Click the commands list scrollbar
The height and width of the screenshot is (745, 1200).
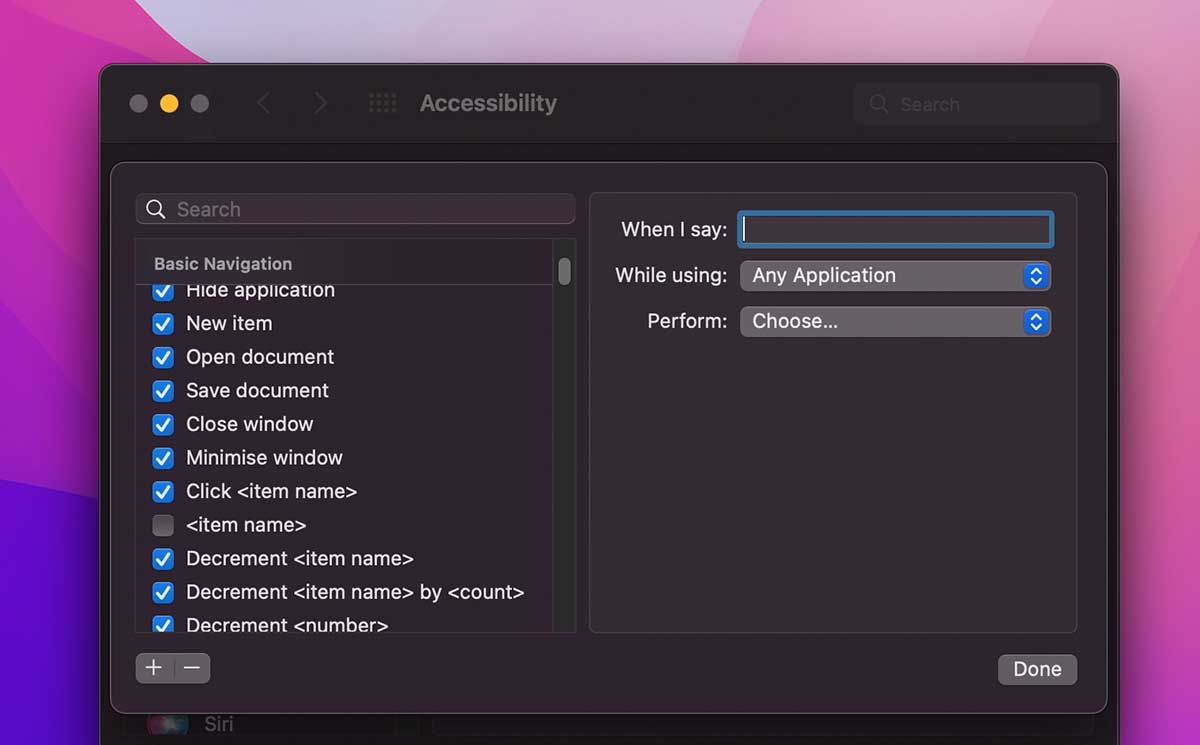coord(564,270)
